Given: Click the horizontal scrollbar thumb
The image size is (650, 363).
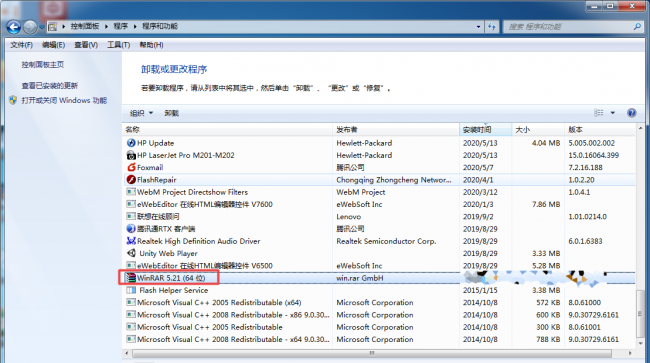Looking at the screenshot, I should tap(372, 353).
